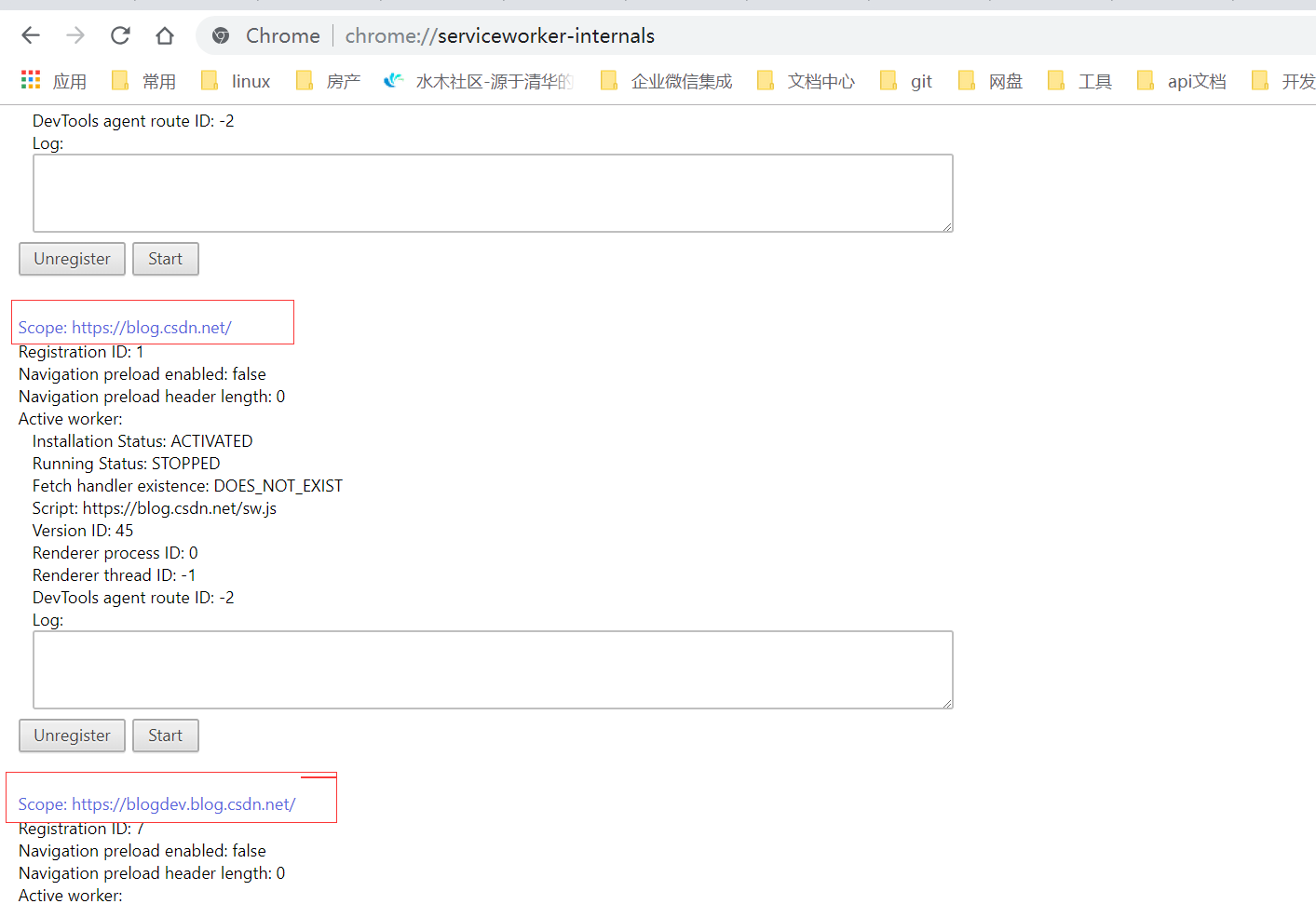Click Navigation preload enabled: false under blogdev scope

[142, 851]
